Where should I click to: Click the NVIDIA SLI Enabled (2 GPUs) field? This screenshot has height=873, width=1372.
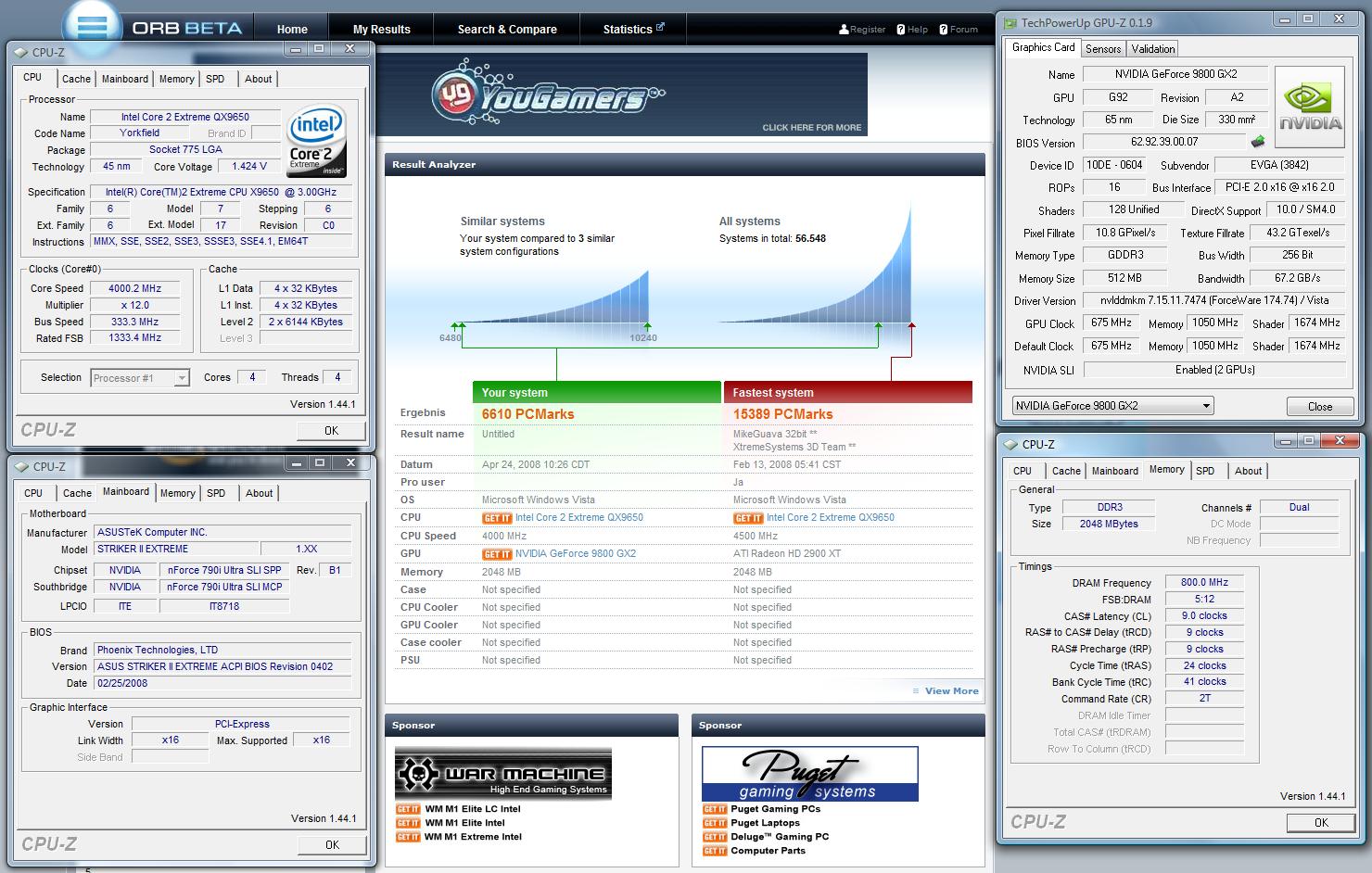click(1214, 370)
